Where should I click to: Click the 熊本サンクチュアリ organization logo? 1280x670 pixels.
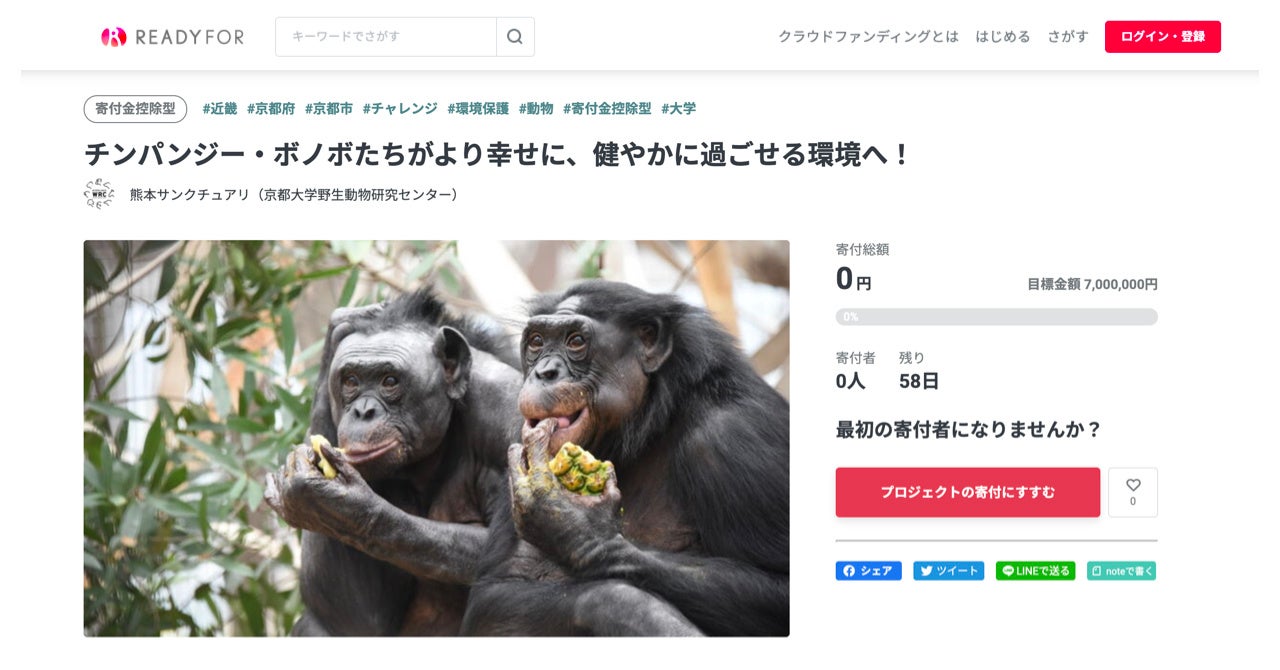coord(99,194)
